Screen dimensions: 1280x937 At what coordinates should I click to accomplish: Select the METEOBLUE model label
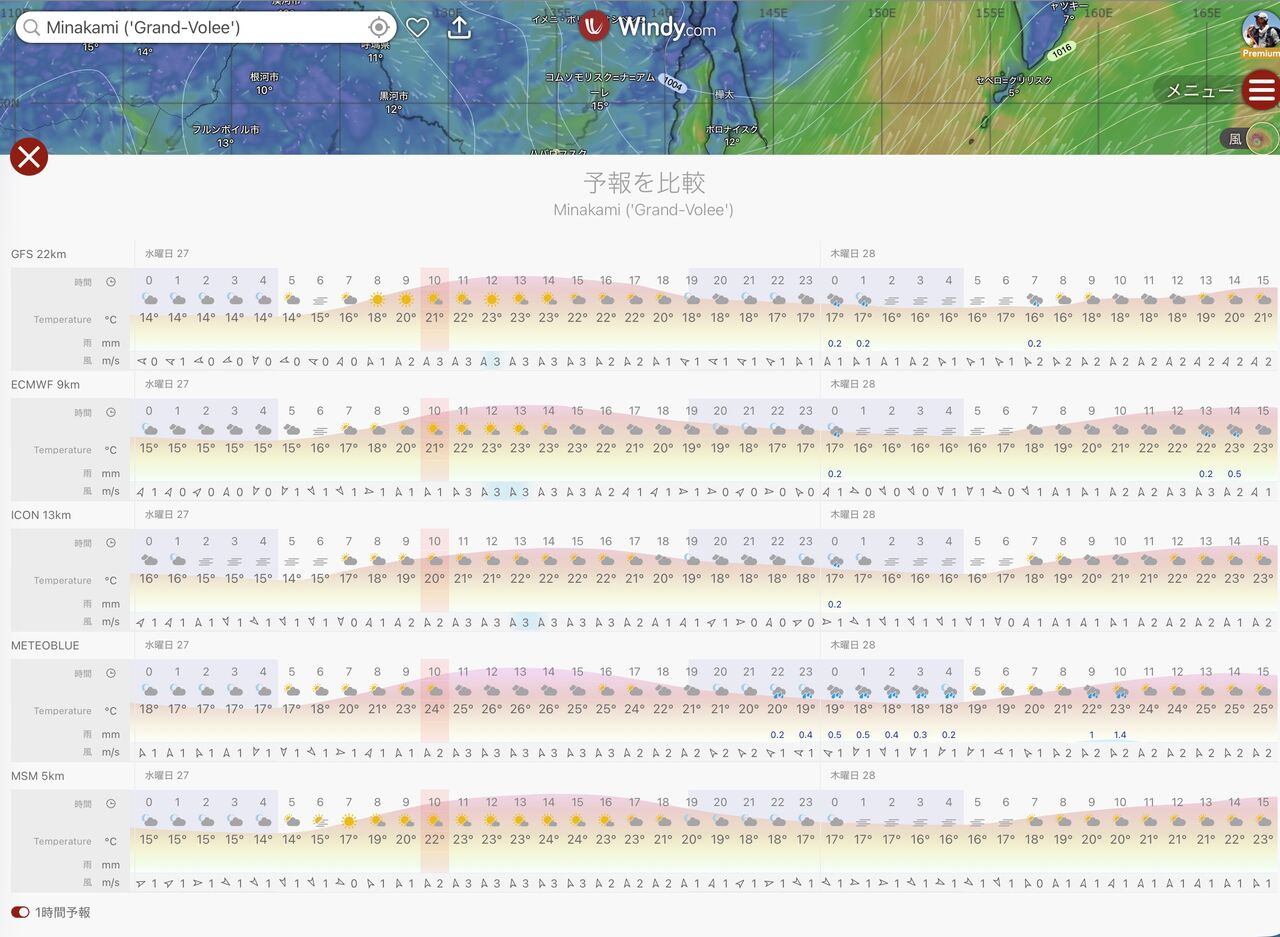click(x=45, y=645)
